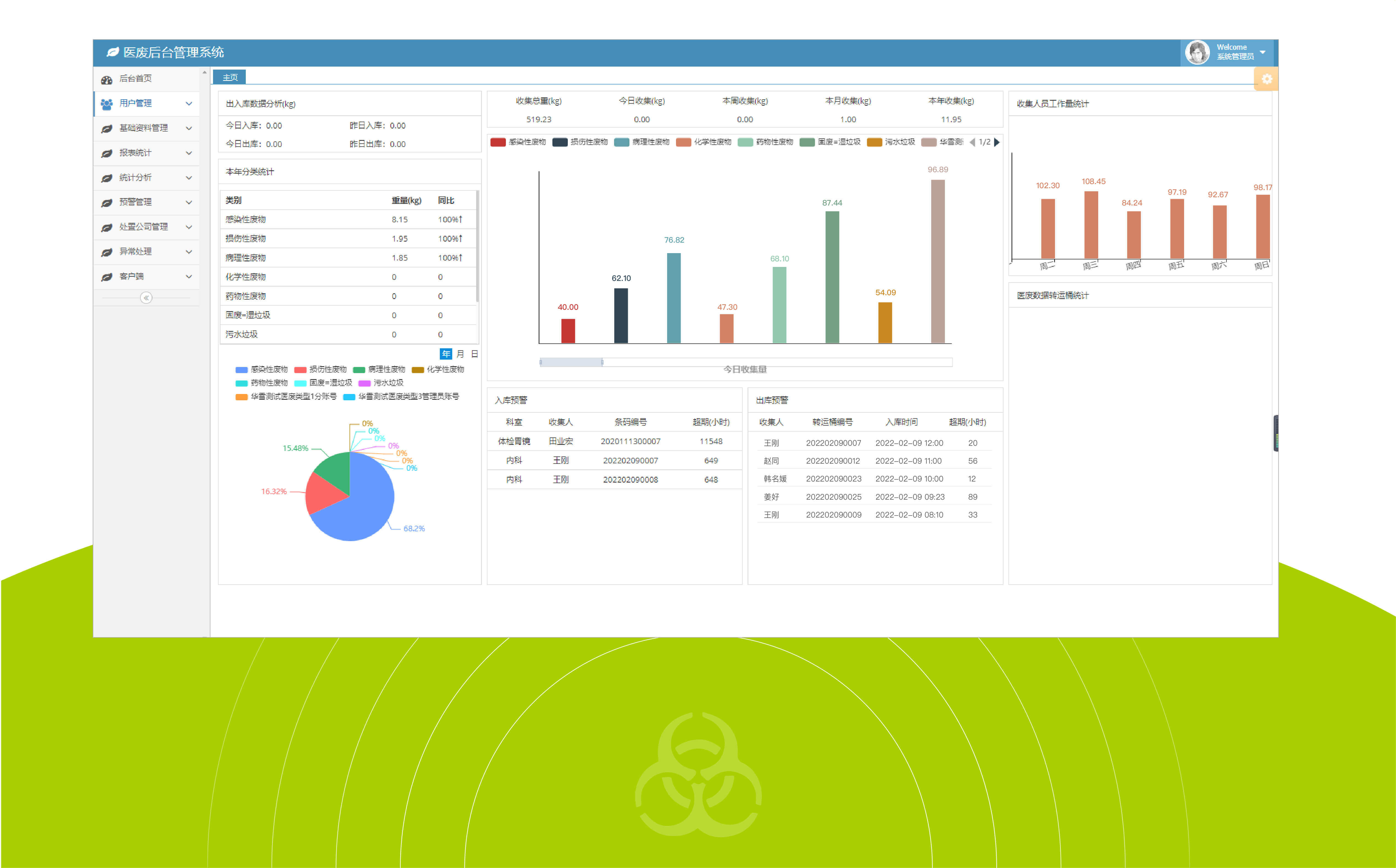This screenshot has height=868, width=1396.
Task: Select 日 period button
Action: click(474, 354)
